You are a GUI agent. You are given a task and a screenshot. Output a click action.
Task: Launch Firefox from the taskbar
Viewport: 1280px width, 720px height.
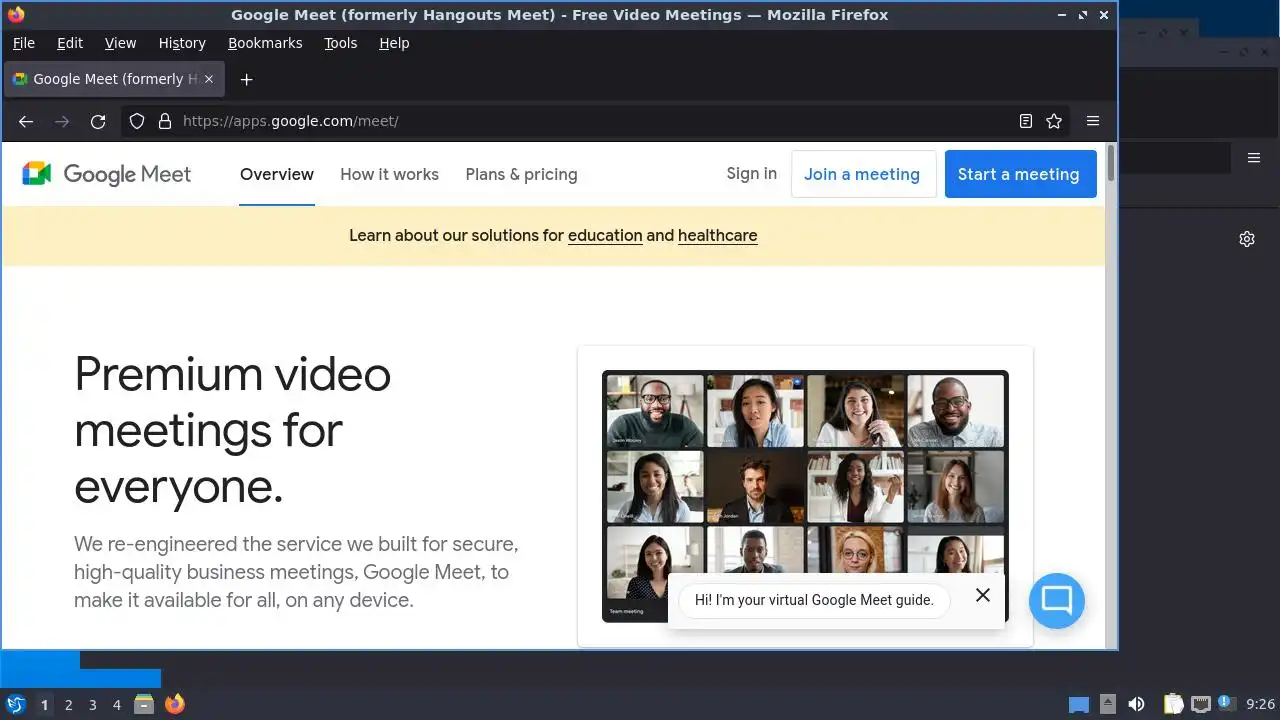[x=175, y=704]
